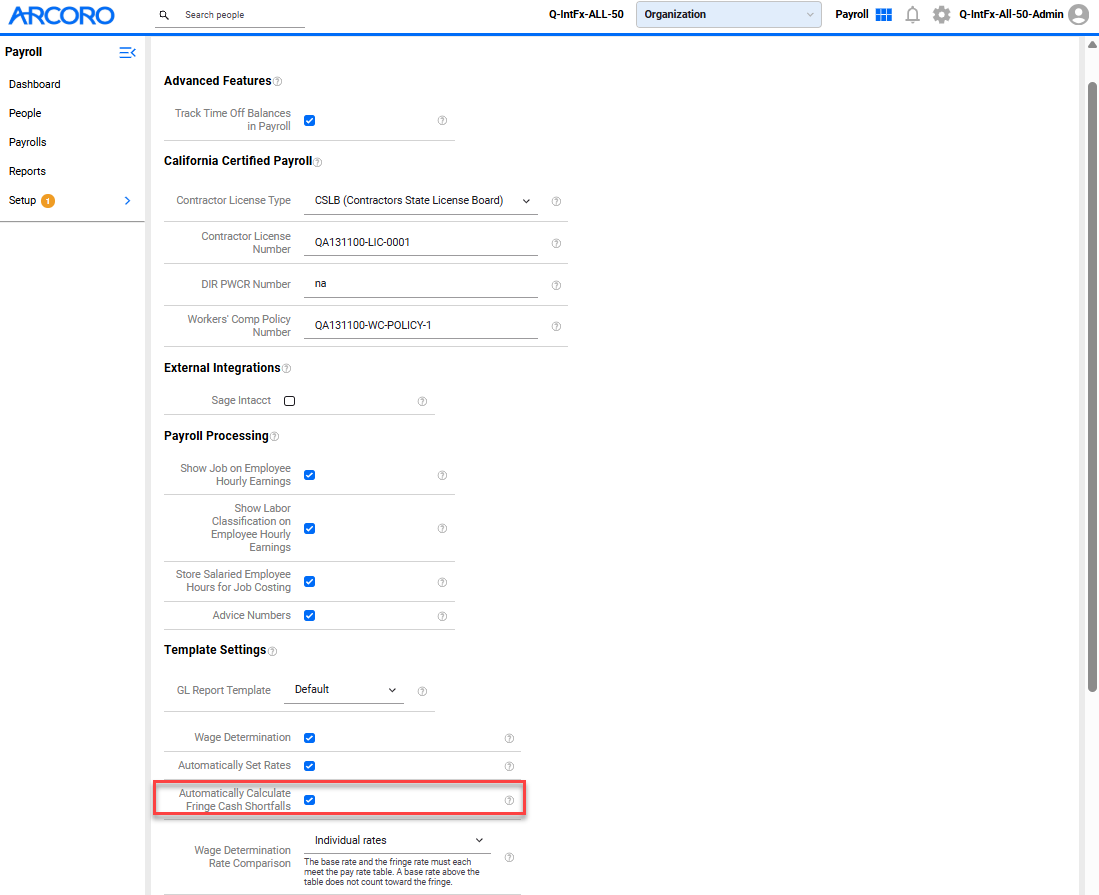This screenshot has height=895, width=1099.
Task: Show help for Automatically Calculate Fringe Cash Shortfalls
Action: [x=510, y=800]
